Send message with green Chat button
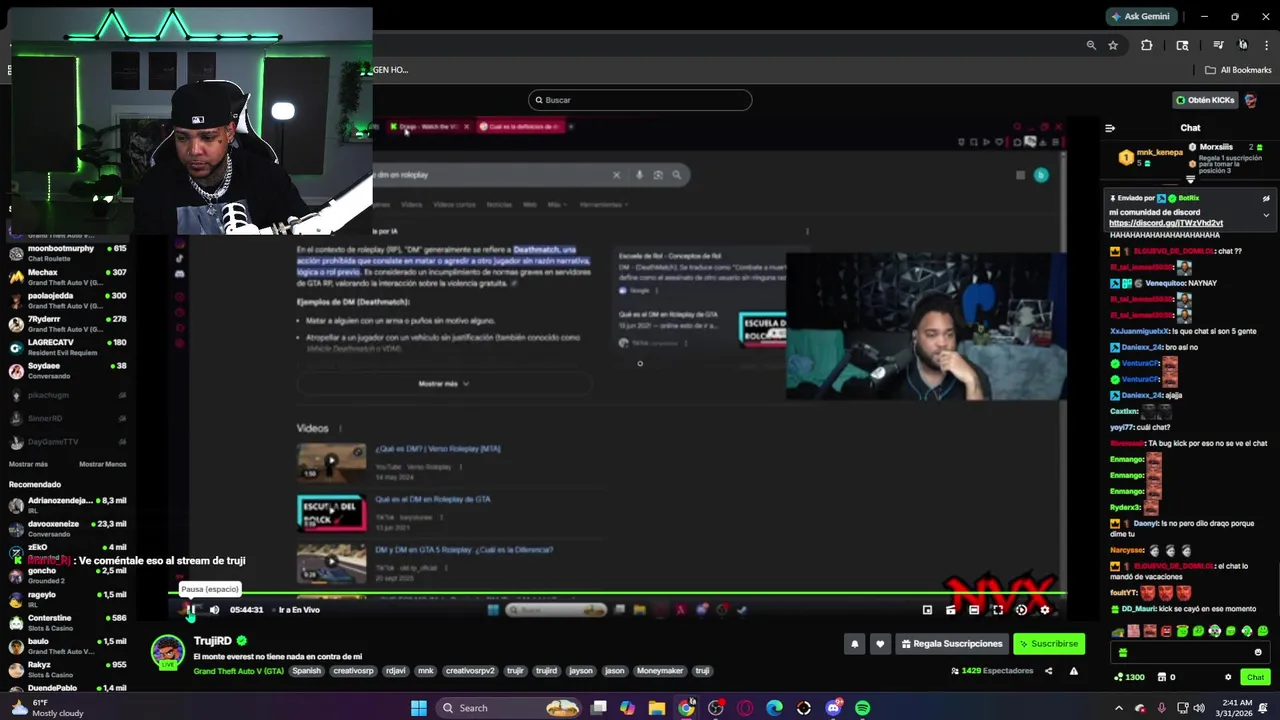 [1255, 677]
